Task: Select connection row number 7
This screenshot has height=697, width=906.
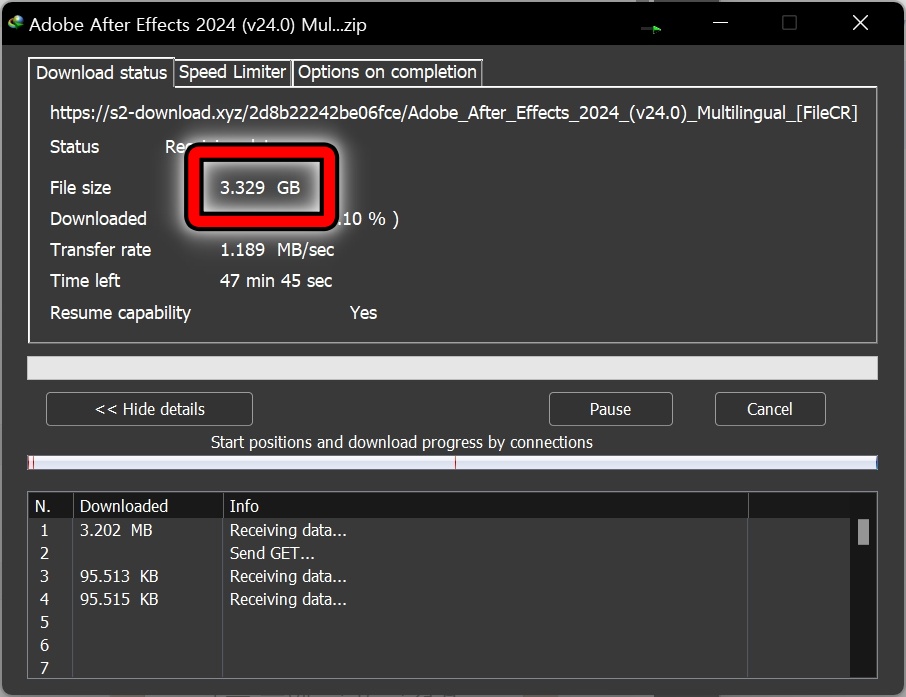Action: click(439, 668)
